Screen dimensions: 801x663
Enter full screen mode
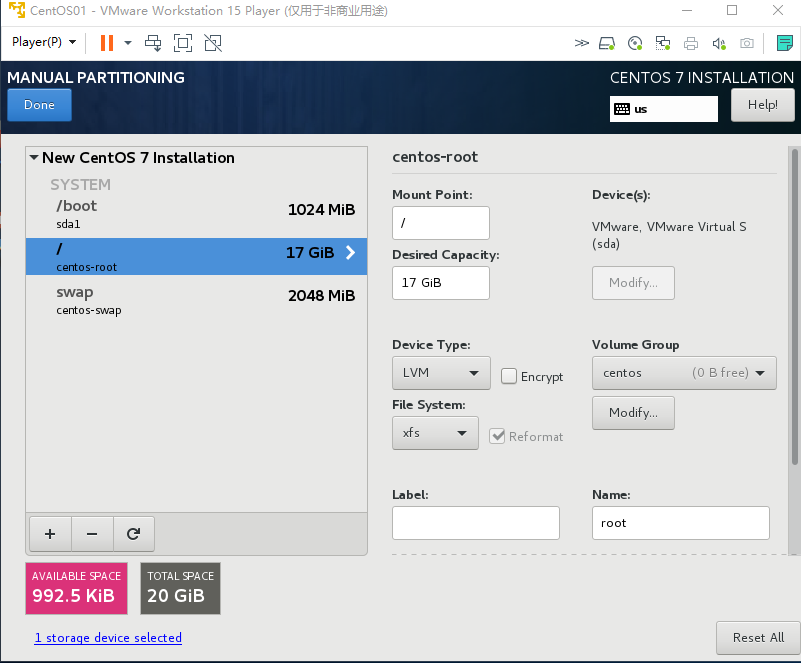point(181,43)
